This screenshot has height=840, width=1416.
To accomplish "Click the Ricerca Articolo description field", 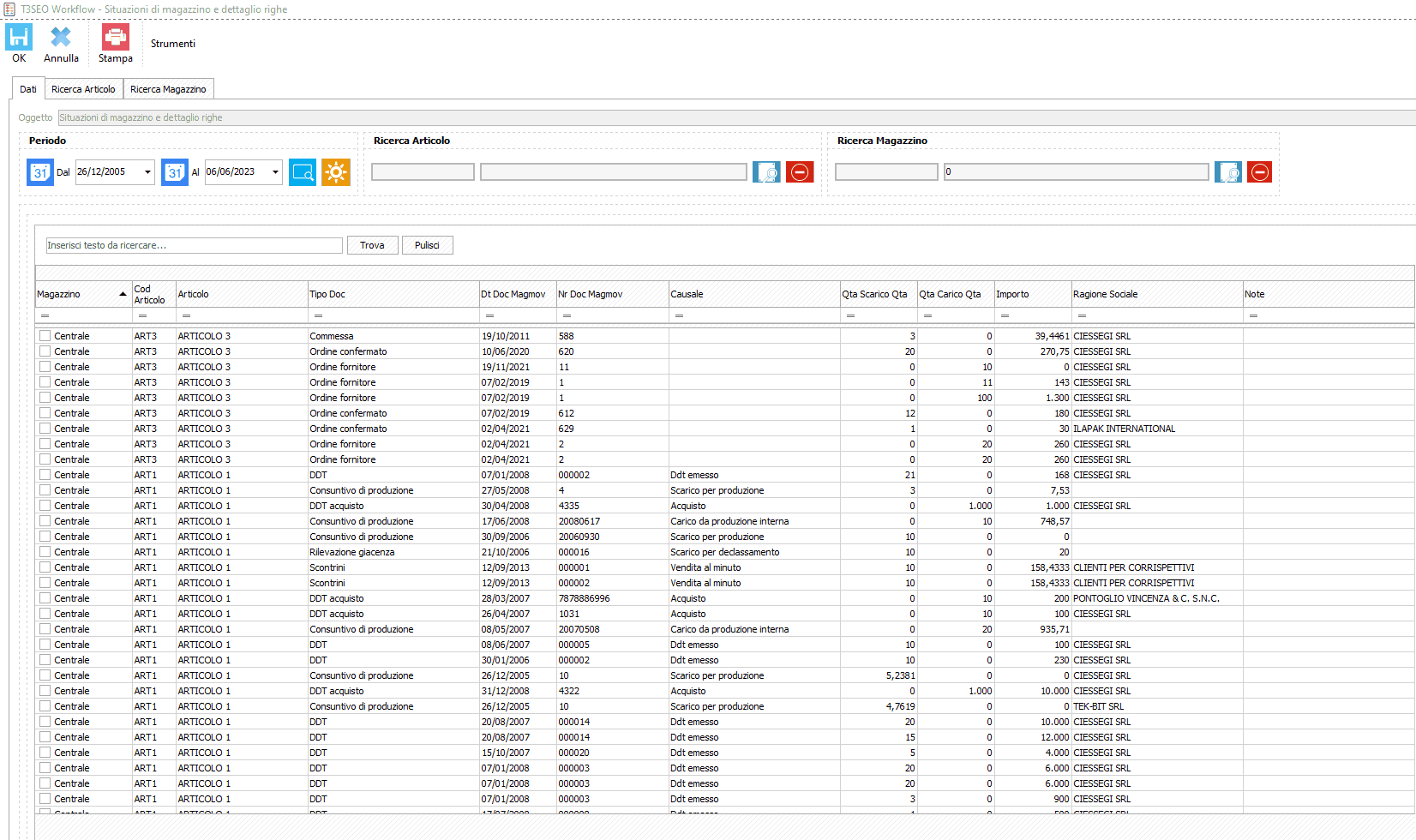I will click(x=614, y=172).
